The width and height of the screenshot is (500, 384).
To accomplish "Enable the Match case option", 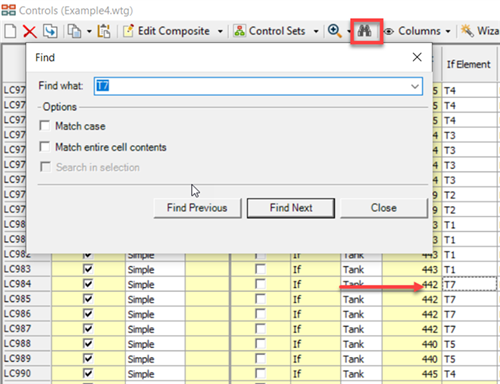I will tap(45, 126).
